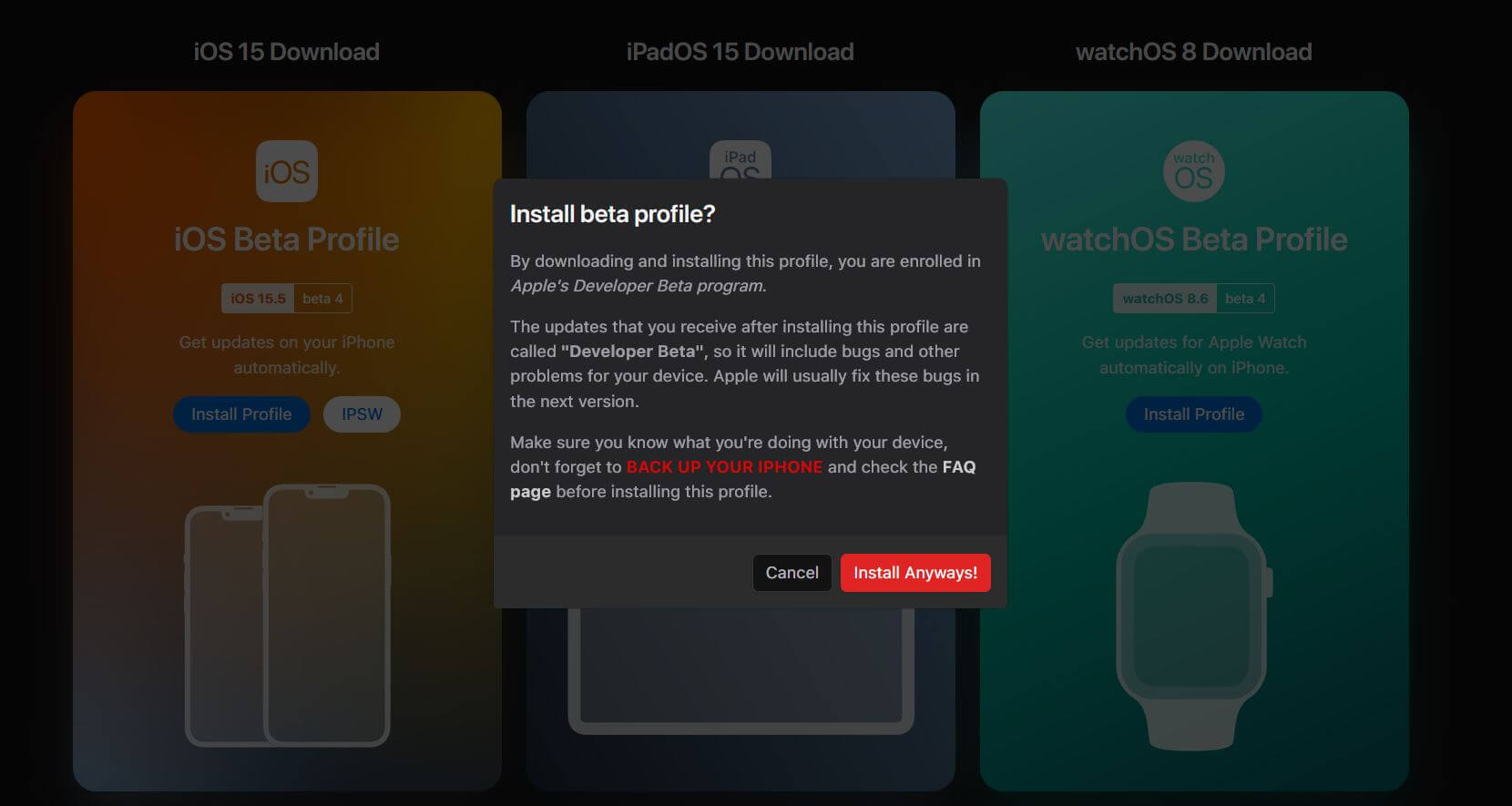Click the watchOS 8 Download heading

pyautogui.click(x=1193, y=52)
